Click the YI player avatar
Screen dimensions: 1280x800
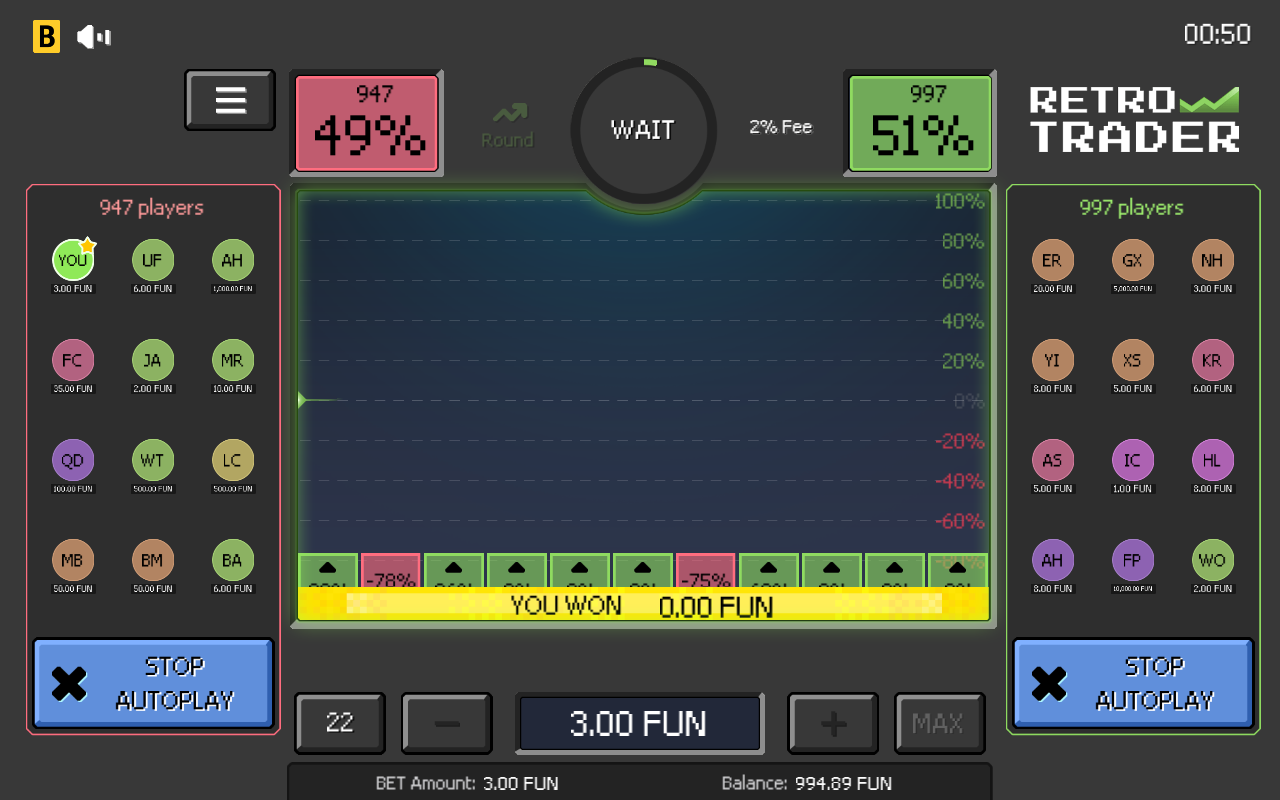click(1052, 360)
